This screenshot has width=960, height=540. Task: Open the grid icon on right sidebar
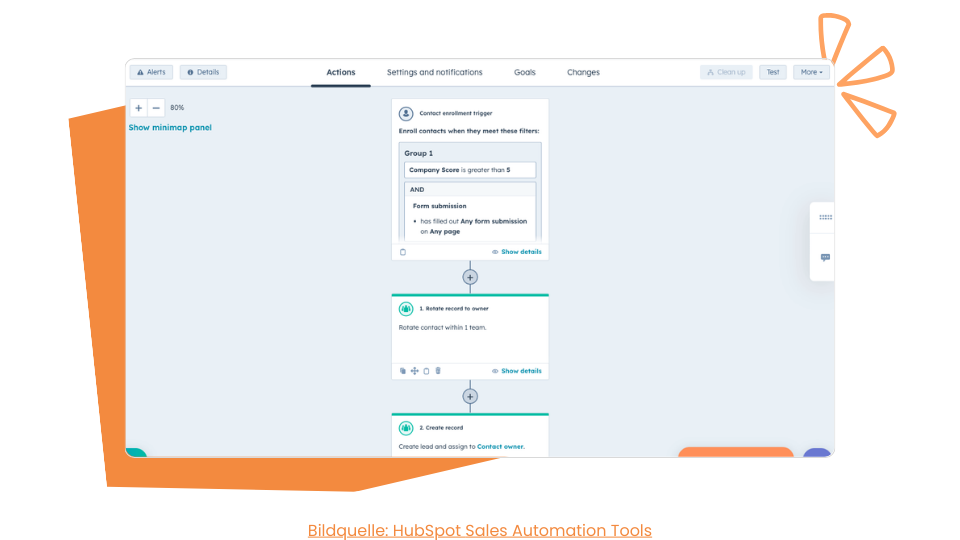(x=825, y=217)
